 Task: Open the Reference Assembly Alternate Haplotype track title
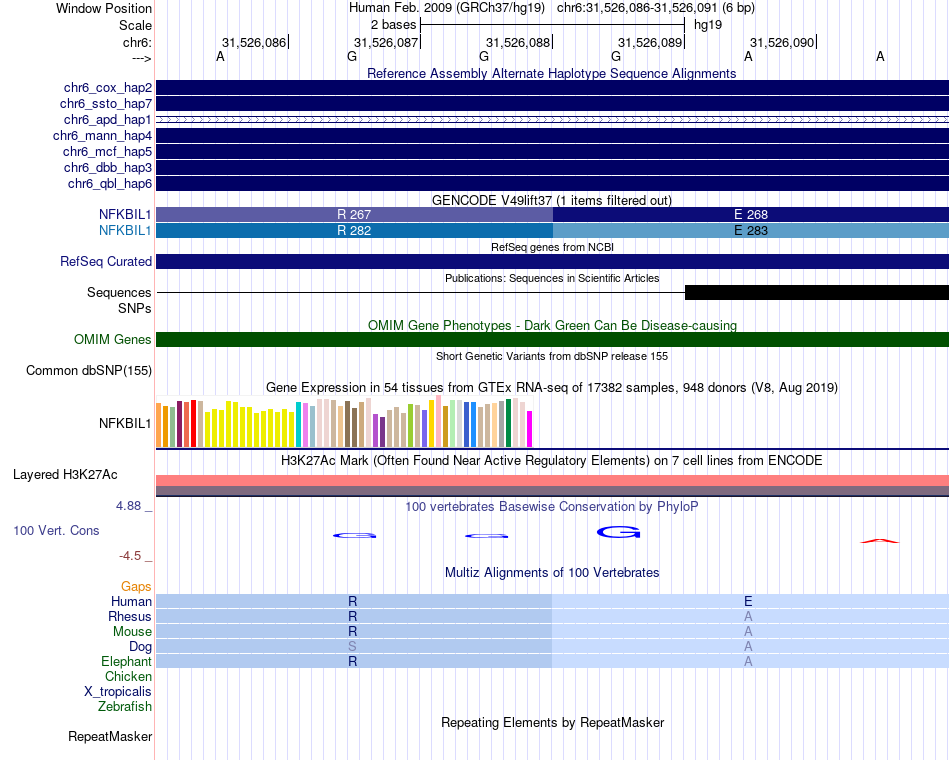point(551,73)
